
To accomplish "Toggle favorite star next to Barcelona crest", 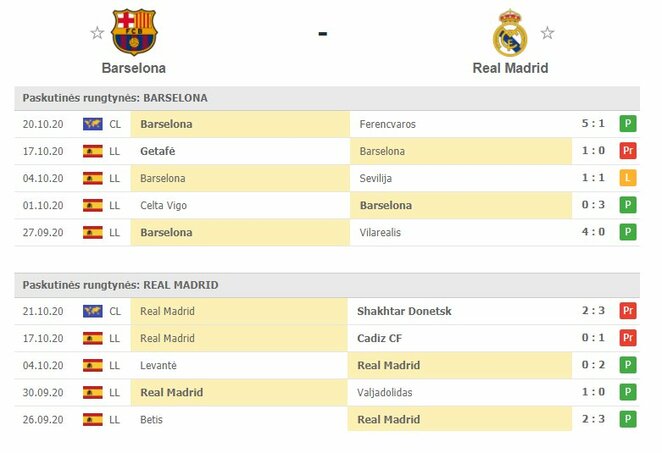I will pyautogui.click(x=97, y=33).
